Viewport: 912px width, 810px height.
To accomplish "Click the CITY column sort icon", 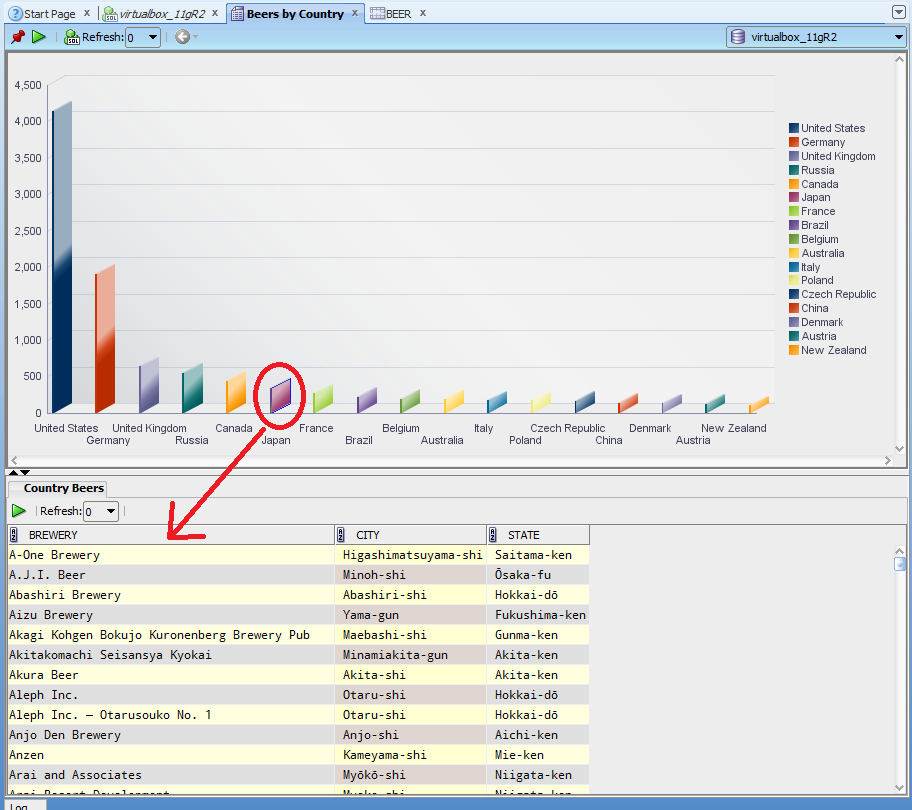I will (341, 535).
